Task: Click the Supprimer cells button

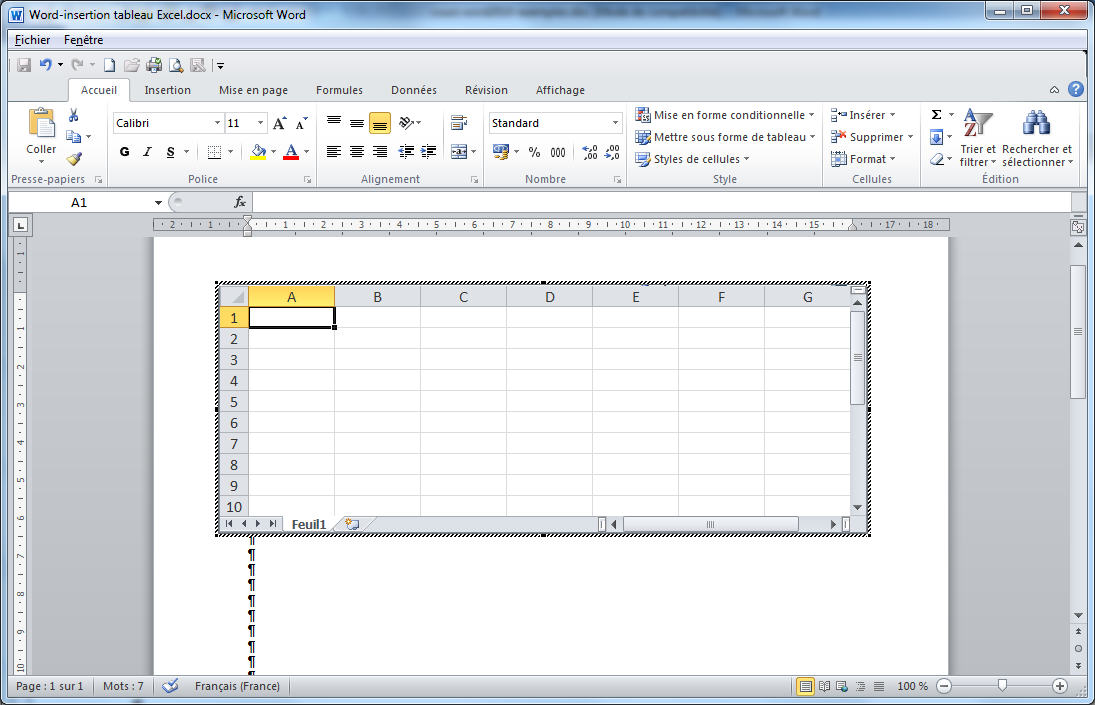Action: (x=872, y=138)
